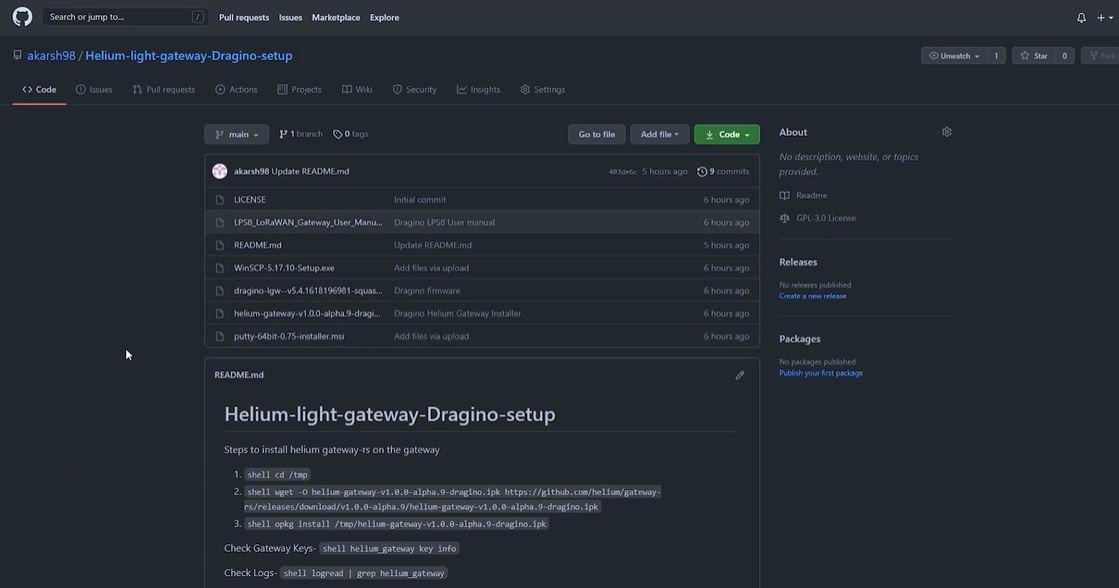
Task: Open GitHub home via Octocat logo
Action: 22,17
